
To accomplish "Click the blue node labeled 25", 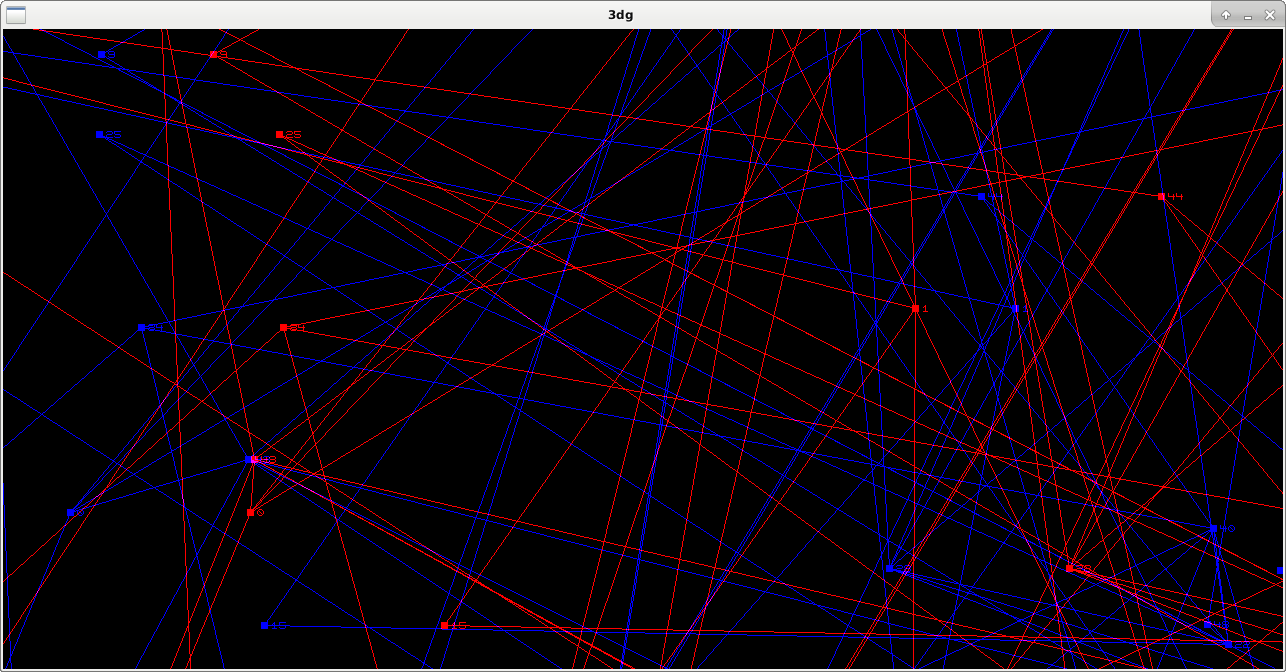I will [100, 135].
